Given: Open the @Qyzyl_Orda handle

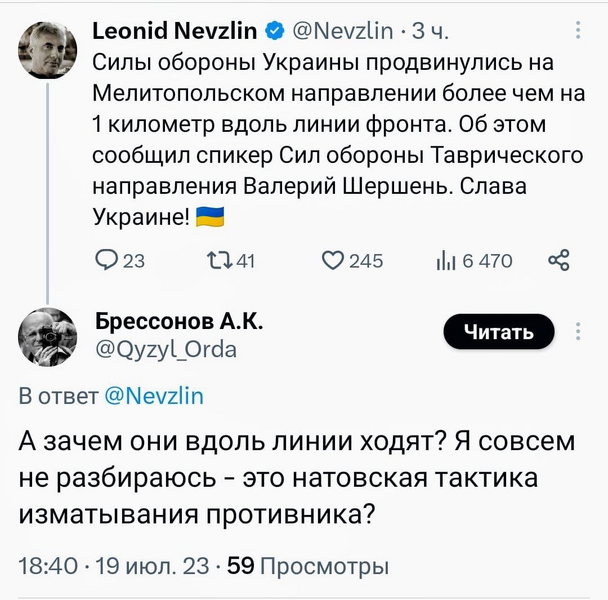Looking at the screenshot, I should [x=166, y=348].
